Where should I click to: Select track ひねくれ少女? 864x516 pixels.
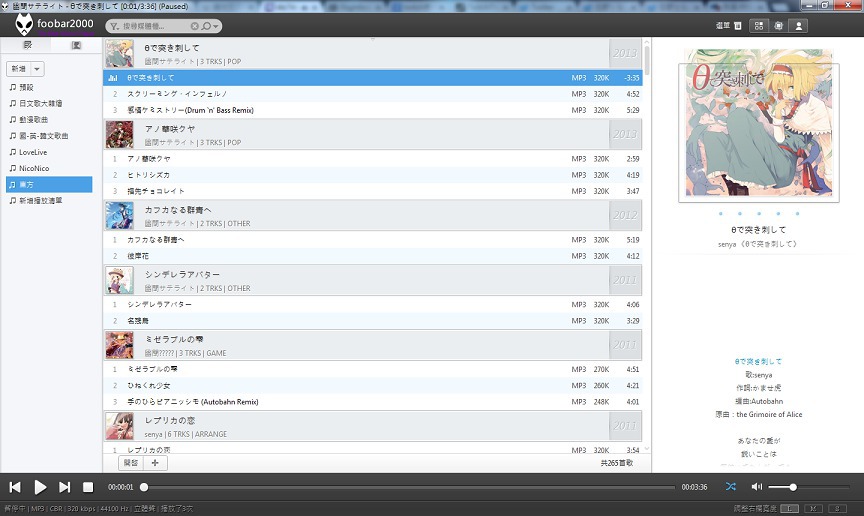[372, 385]
